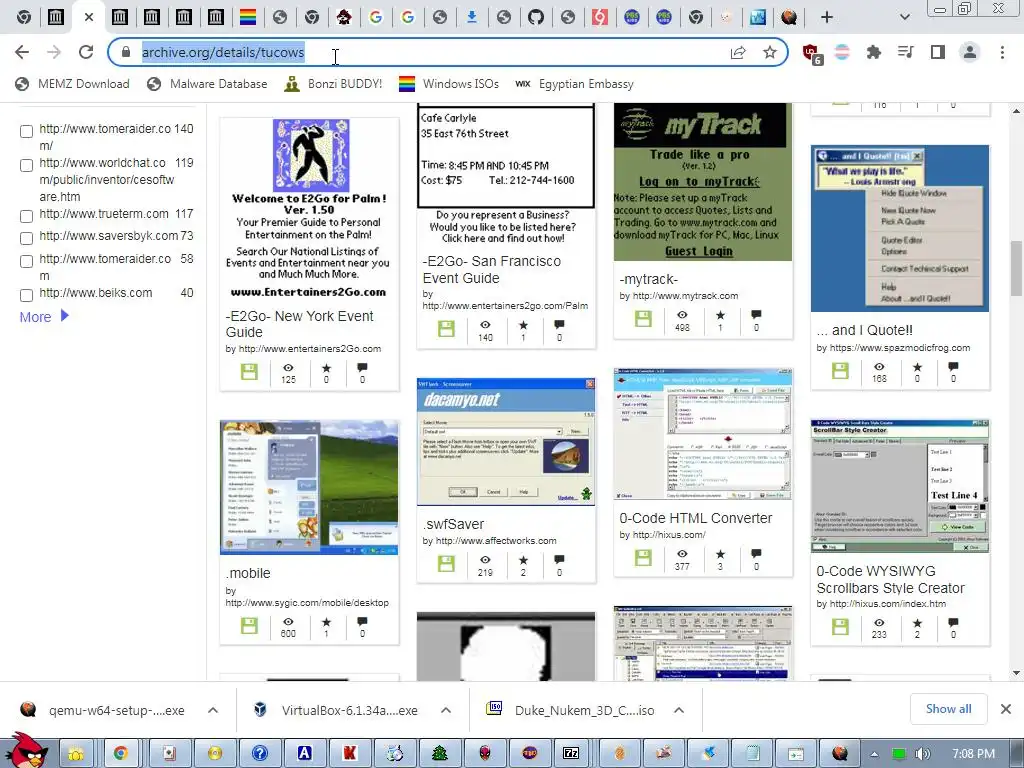This screenshot has width=1024, height=768.
Task: Open the '... and I Quote!!' item
Action: tap(864, 330)
